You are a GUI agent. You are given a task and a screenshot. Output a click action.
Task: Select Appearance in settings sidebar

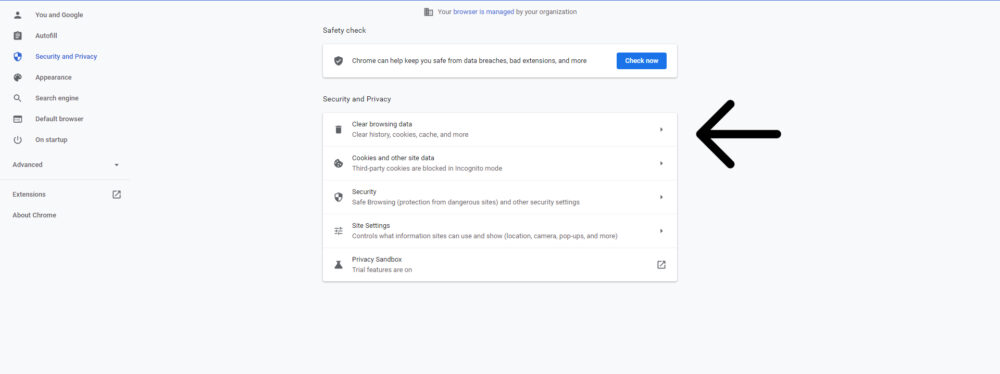54,77
